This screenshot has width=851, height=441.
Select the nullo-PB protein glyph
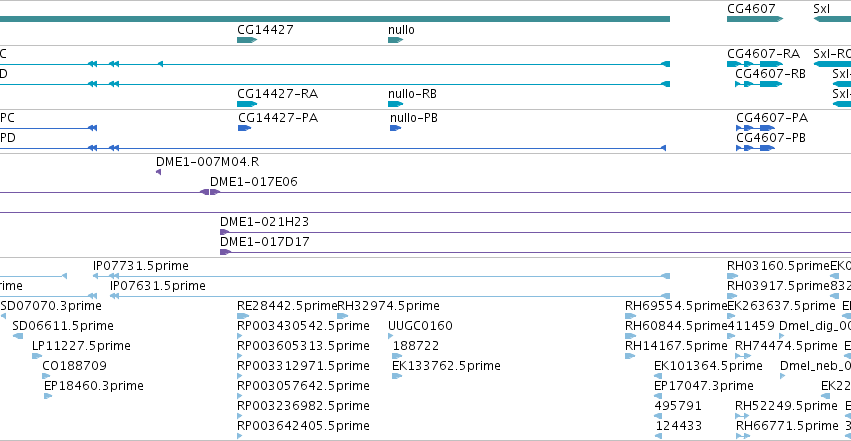click(396, 128)
